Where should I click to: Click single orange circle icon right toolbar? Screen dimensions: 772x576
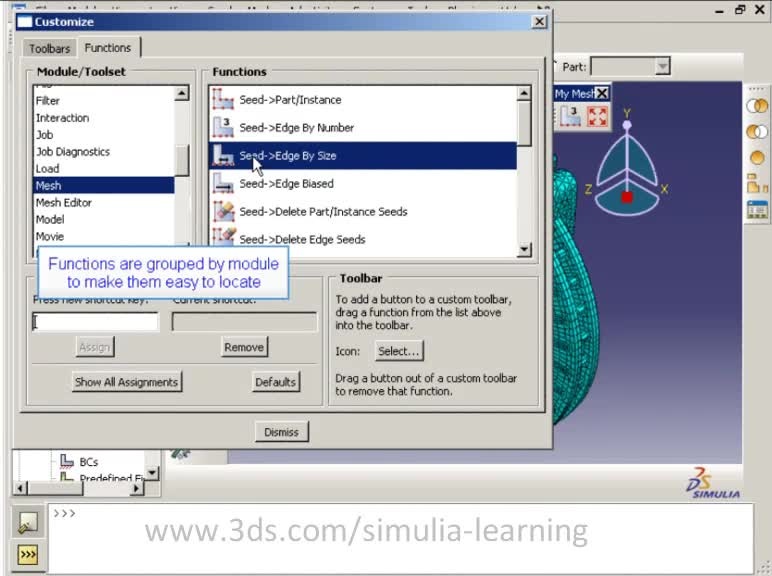757,158
